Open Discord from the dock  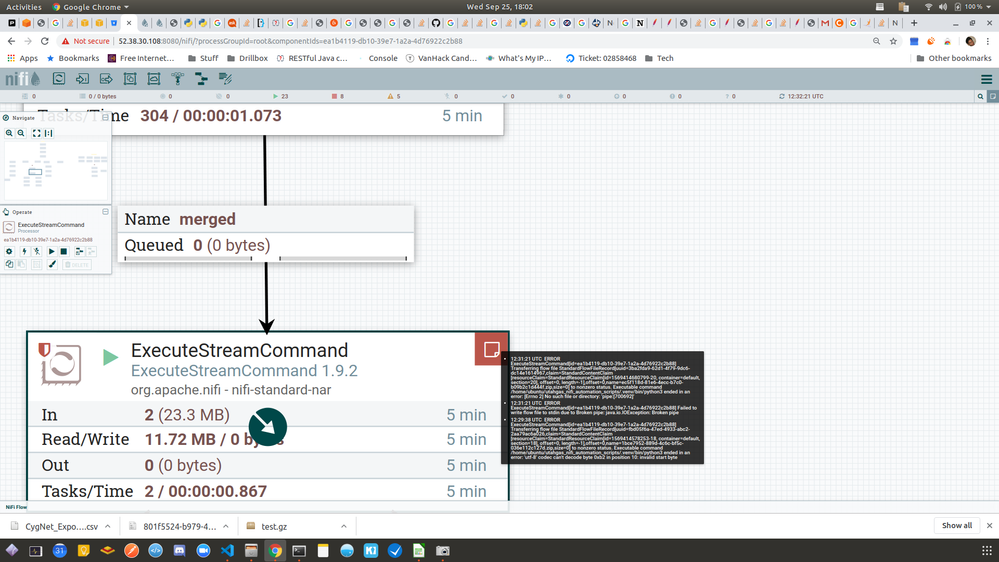(x=179, y=551)
